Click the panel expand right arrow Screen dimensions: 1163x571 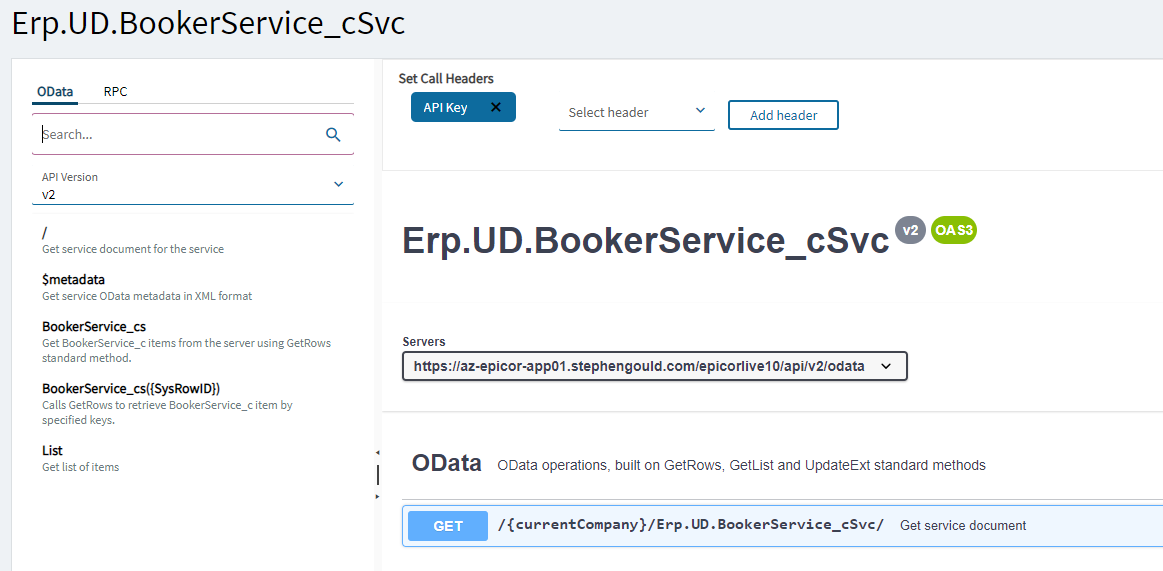point(377,496)
